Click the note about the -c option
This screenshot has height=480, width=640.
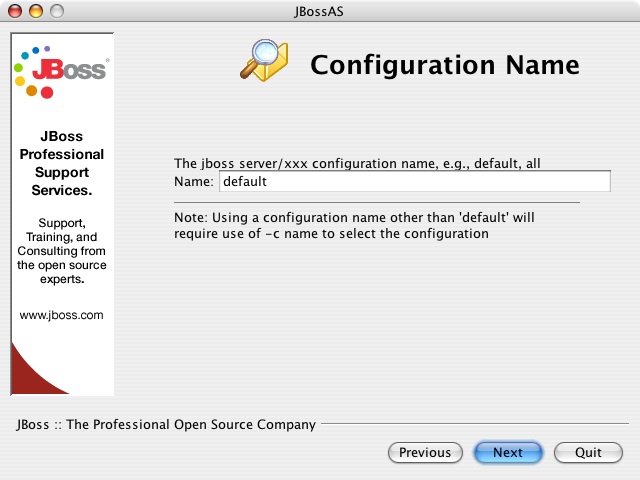(x=355, y=225)
